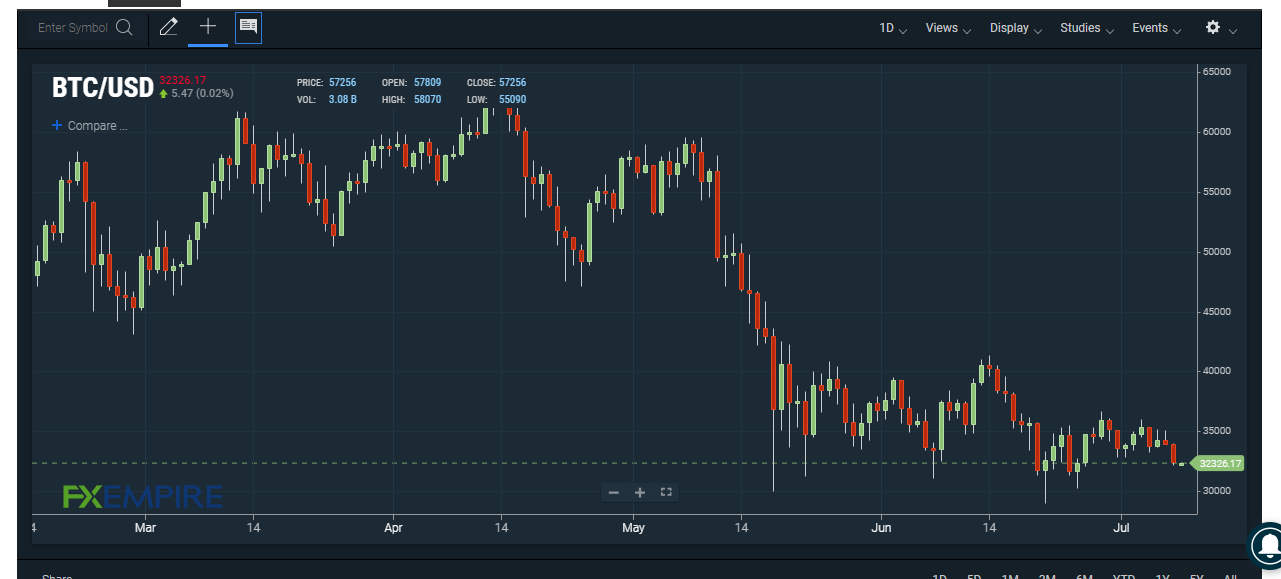
Task: Expand the Events menu
Action: coord(1157,28)
